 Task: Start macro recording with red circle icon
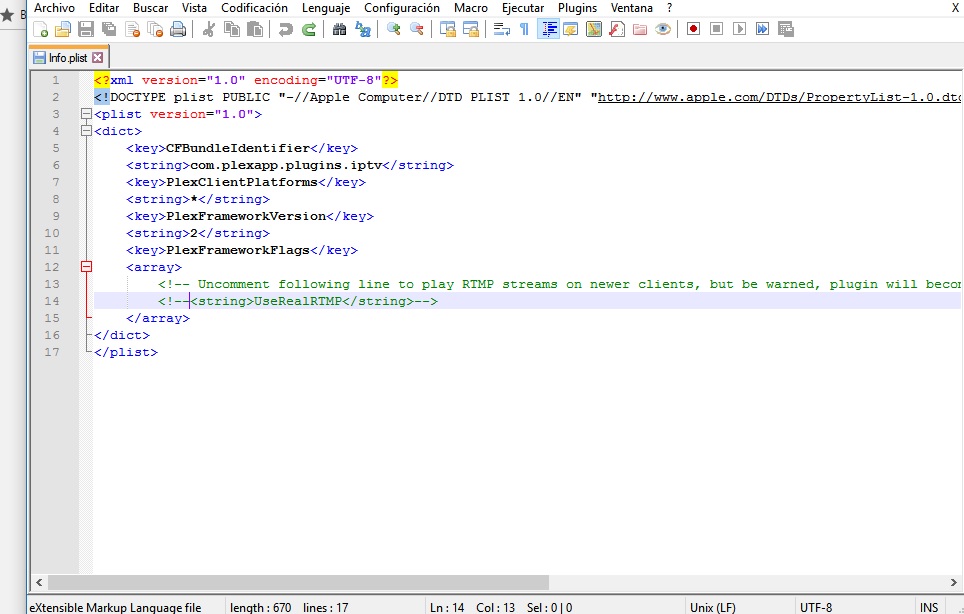pyautogui.click(x=693, y=29)
